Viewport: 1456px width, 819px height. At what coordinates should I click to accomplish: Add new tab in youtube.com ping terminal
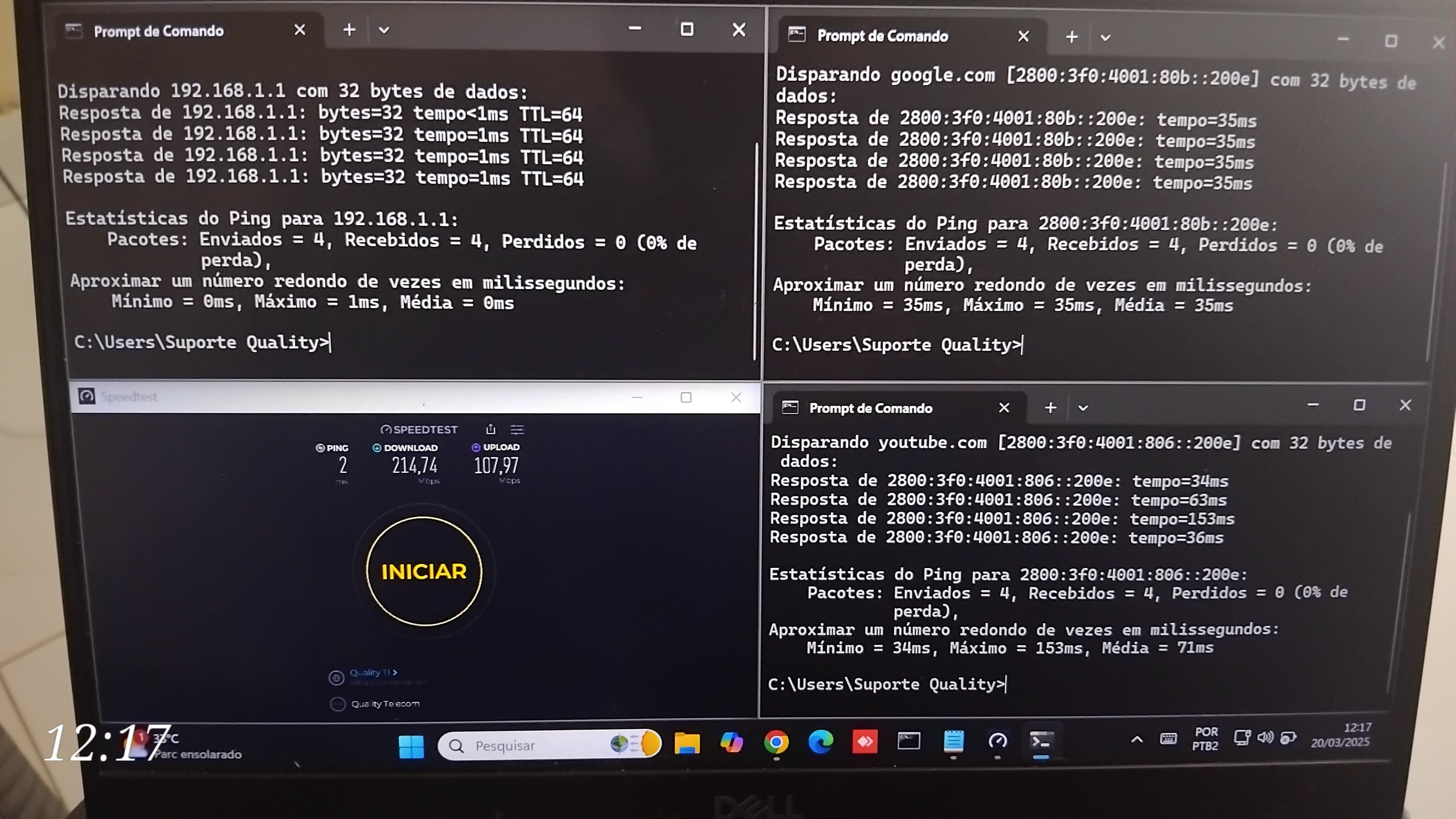1050,407
